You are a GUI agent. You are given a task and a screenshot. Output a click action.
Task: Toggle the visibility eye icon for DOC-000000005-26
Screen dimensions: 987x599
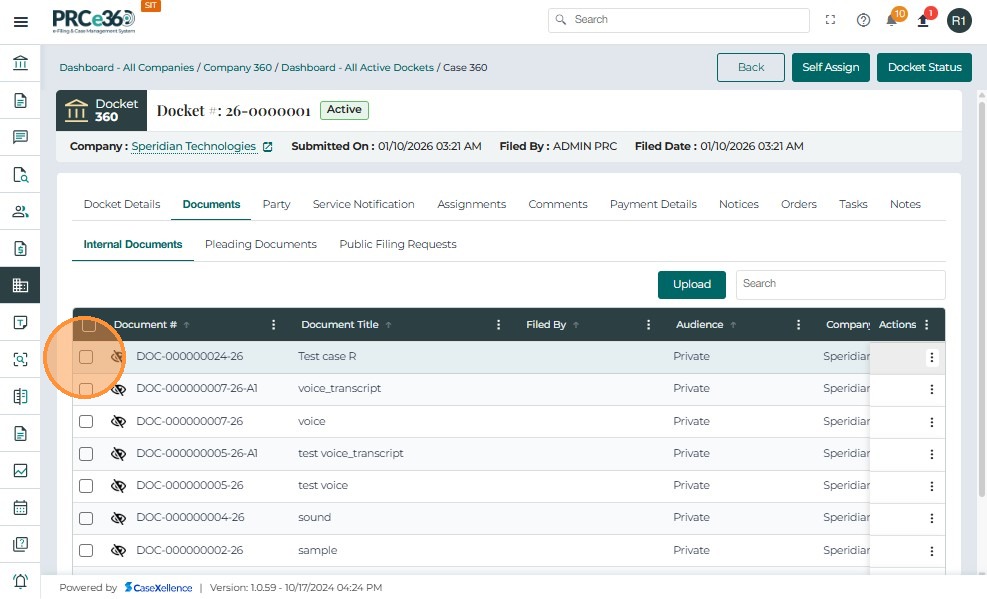(118, 486)
